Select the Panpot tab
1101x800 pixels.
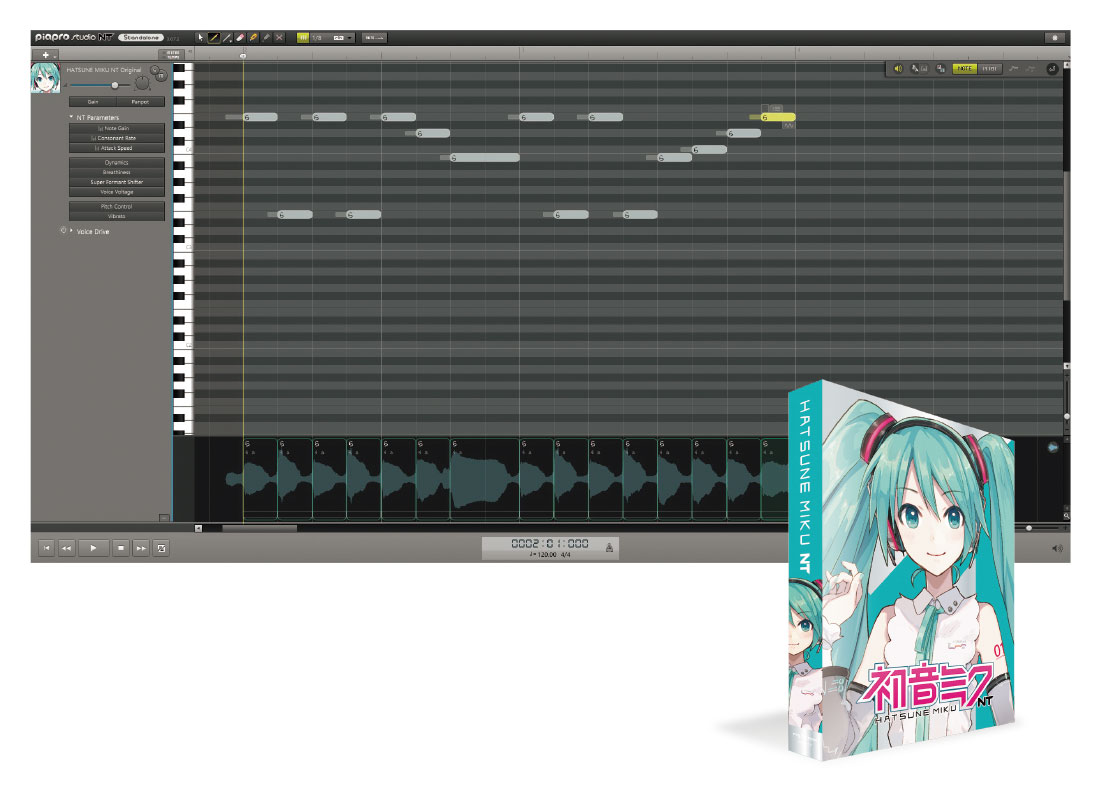pos(140,102)
